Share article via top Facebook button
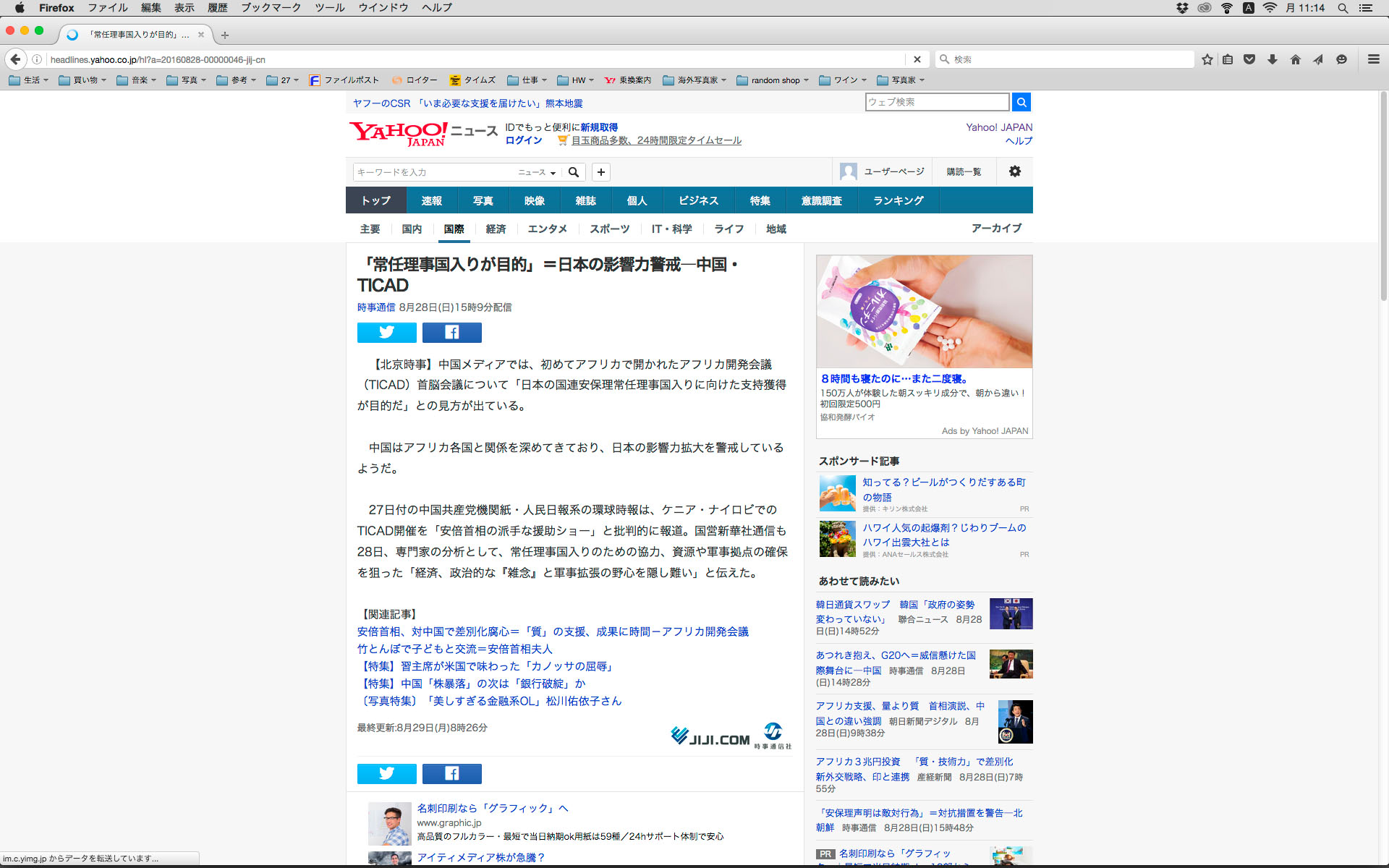This screenshot has width=1389, height=868. 451,332
